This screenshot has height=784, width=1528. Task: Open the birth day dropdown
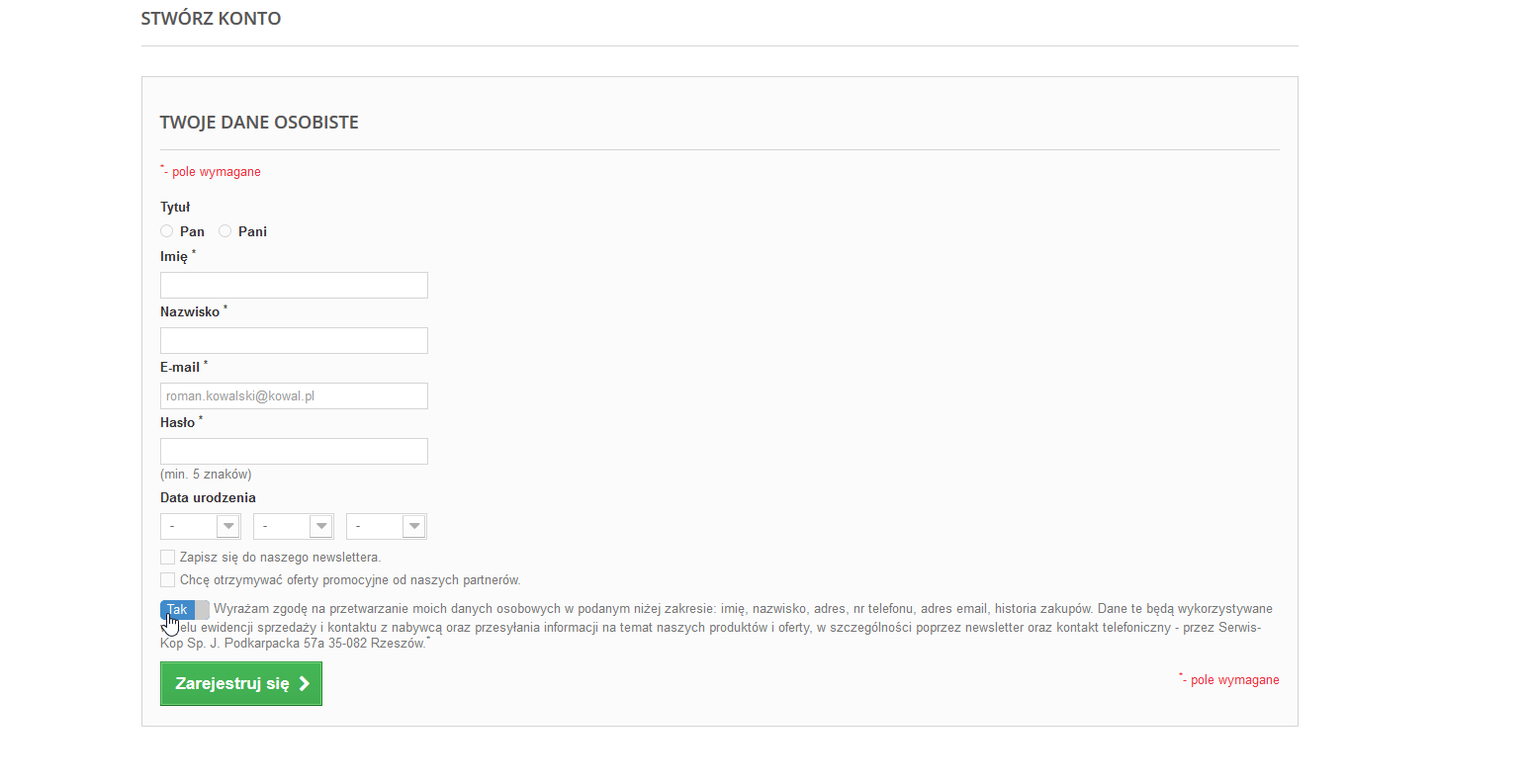point(201,526)
